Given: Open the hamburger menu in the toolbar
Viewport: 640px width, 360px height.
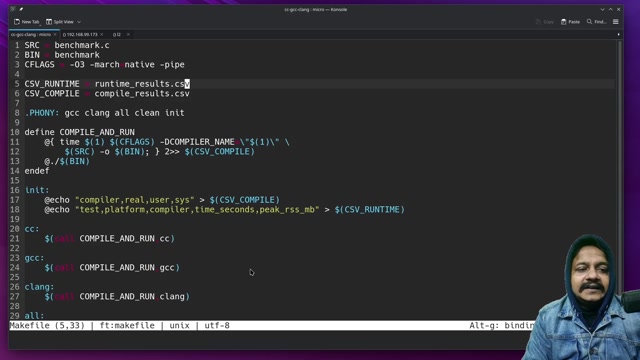Looking at the screenshot, I should (616, 22).
